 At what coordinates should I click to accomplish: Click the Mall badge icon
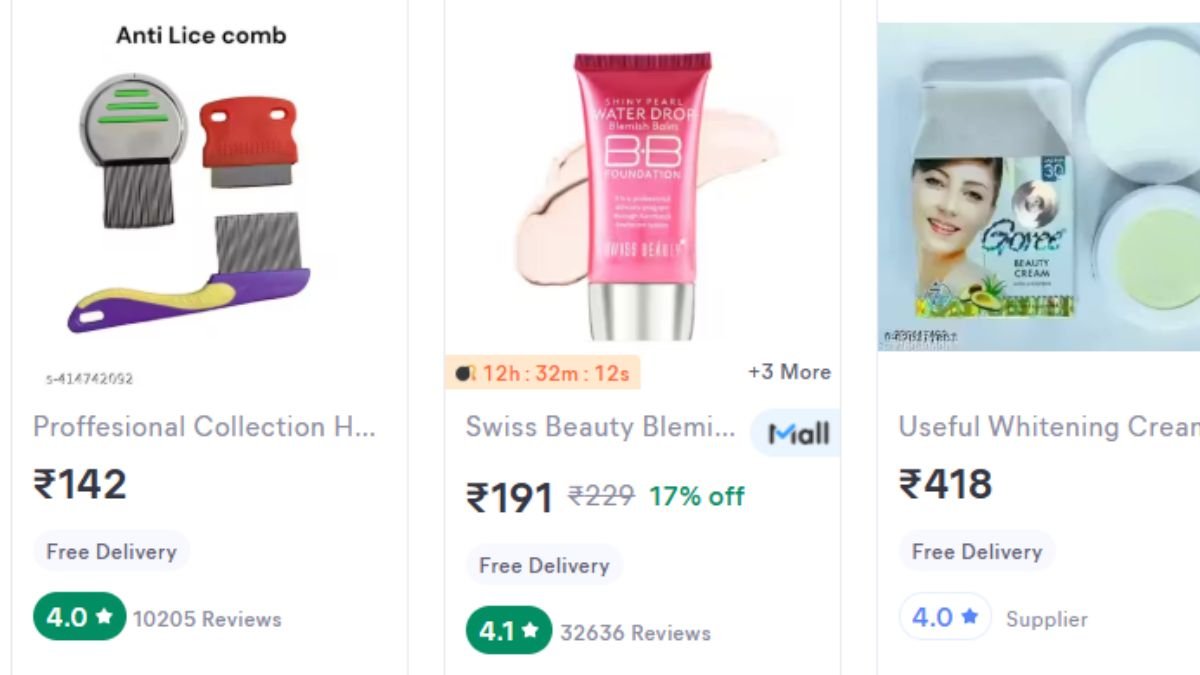coord(798,433)
